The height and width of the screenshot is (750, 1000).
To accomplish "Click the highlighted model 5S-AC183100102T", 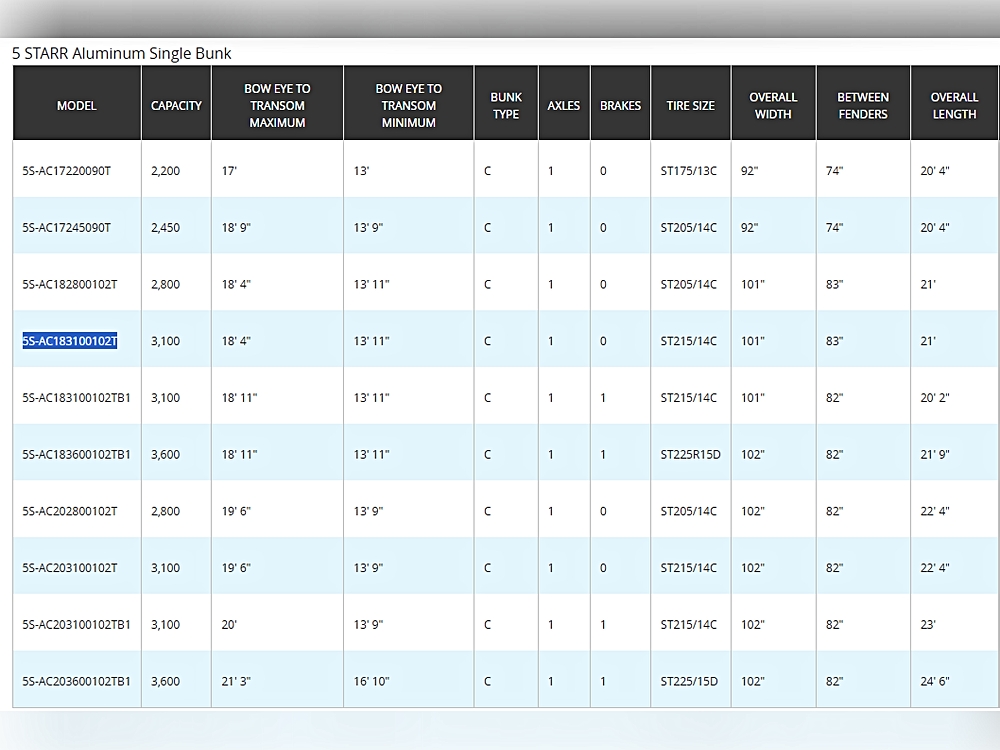I will pyautogui.click(x=70, y=341).
